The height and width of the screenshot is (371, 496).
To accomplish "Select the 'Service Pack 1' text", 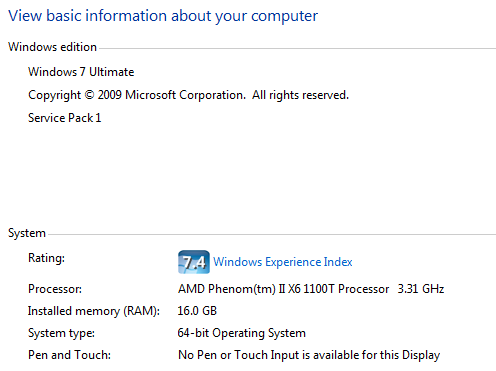I will tap(64, 118).
